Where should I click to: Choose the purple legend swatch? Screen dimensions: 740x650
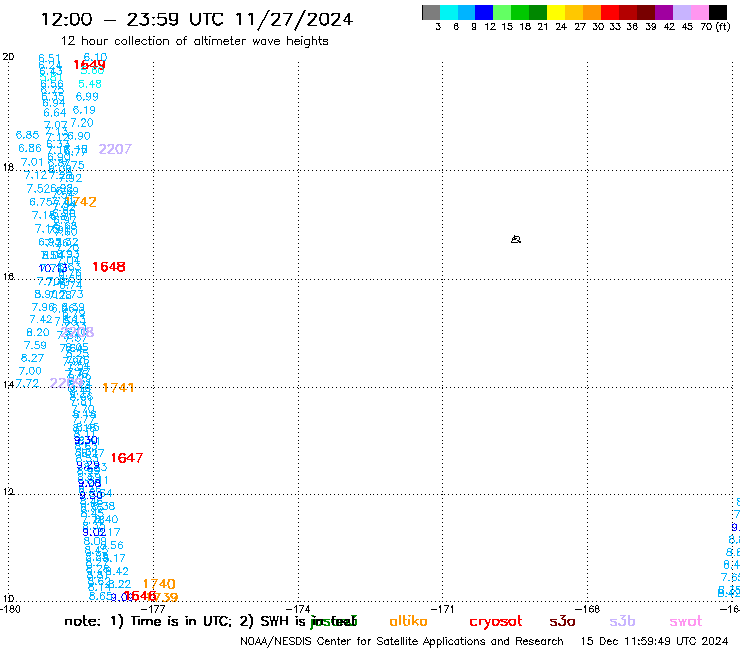pyautogui.click(x=664, y=12)
